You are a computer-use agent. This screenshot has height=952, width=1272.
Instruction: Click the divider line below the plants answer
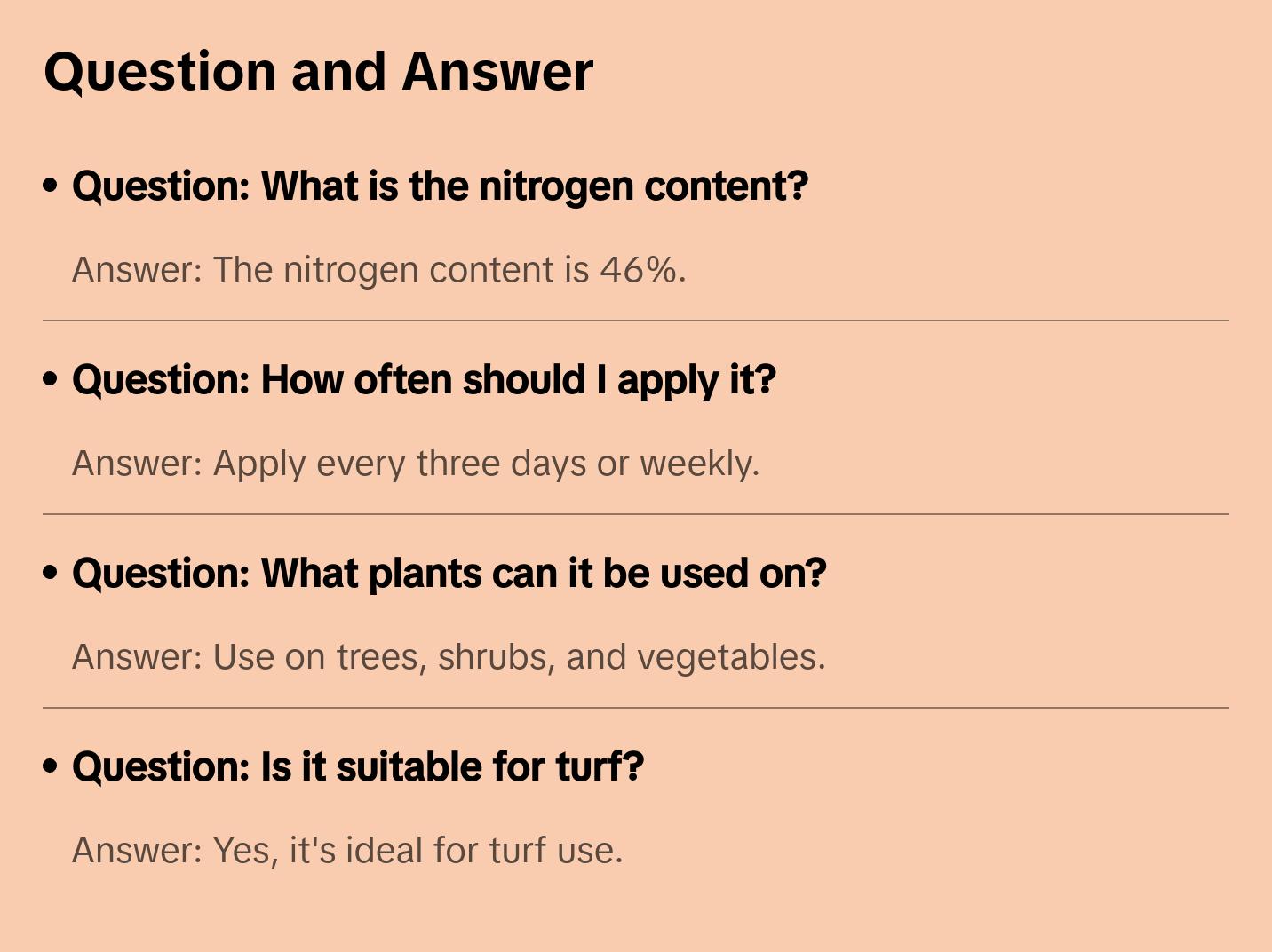point(635,708)
